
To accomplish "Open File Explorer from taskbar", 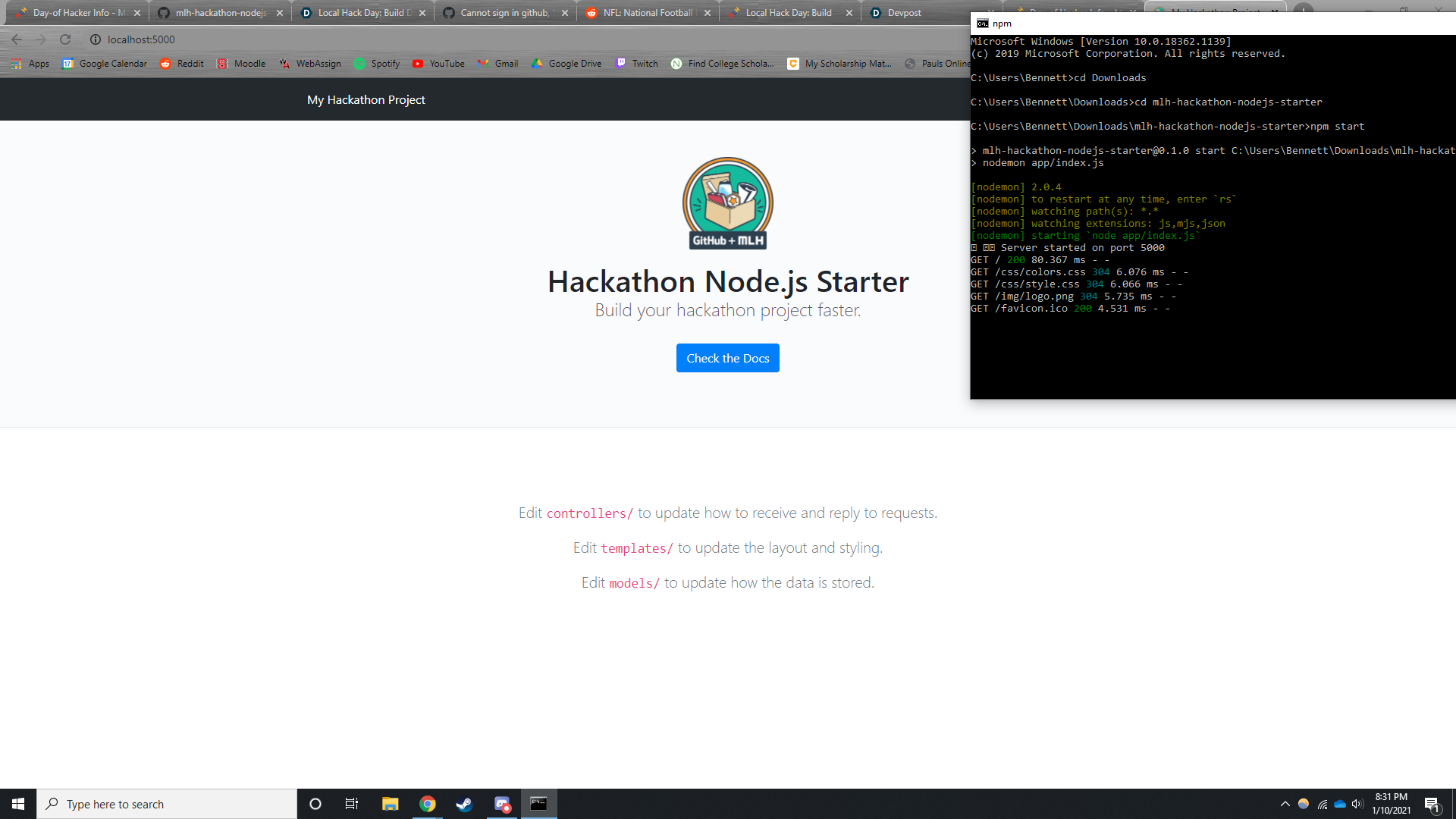I will pos(390,804).
